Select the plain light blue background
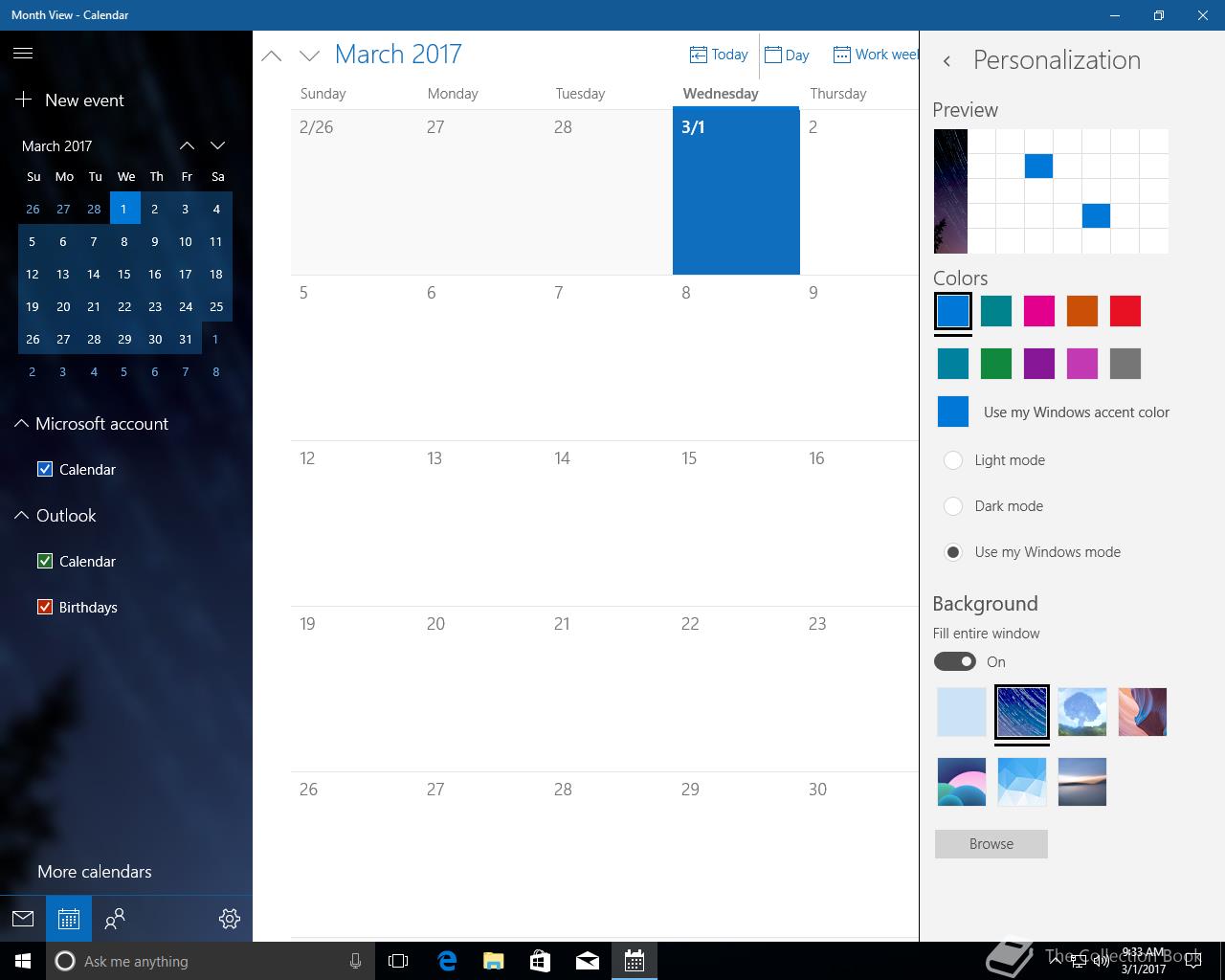The height and width of the screenshot is (980, 1225). pos(962,712)
